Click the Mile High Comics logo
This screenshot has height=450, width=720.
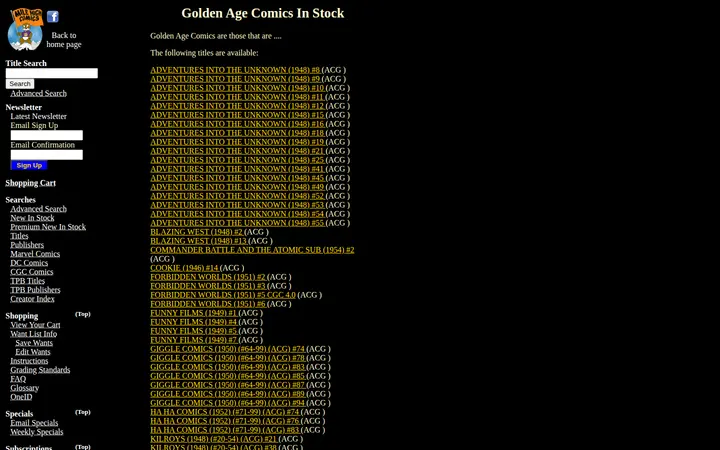[x=26, y=29]
